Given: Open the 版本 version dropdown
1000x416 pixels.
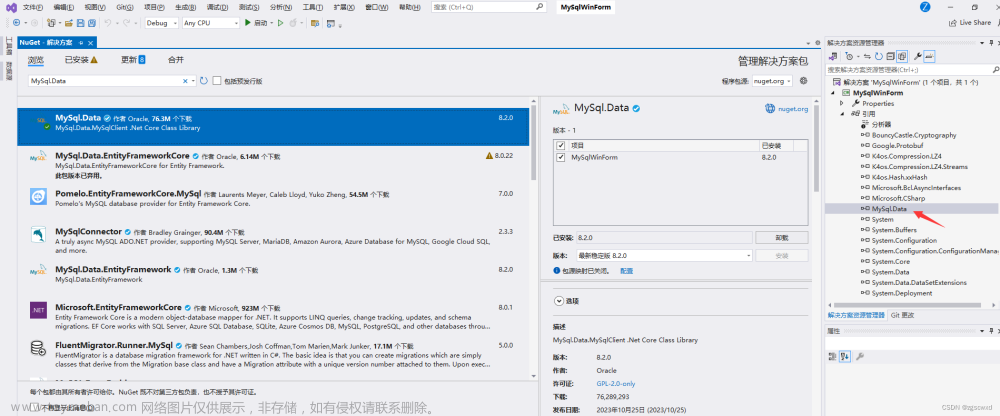Looking at the screenshot, I should click(663, 255).
